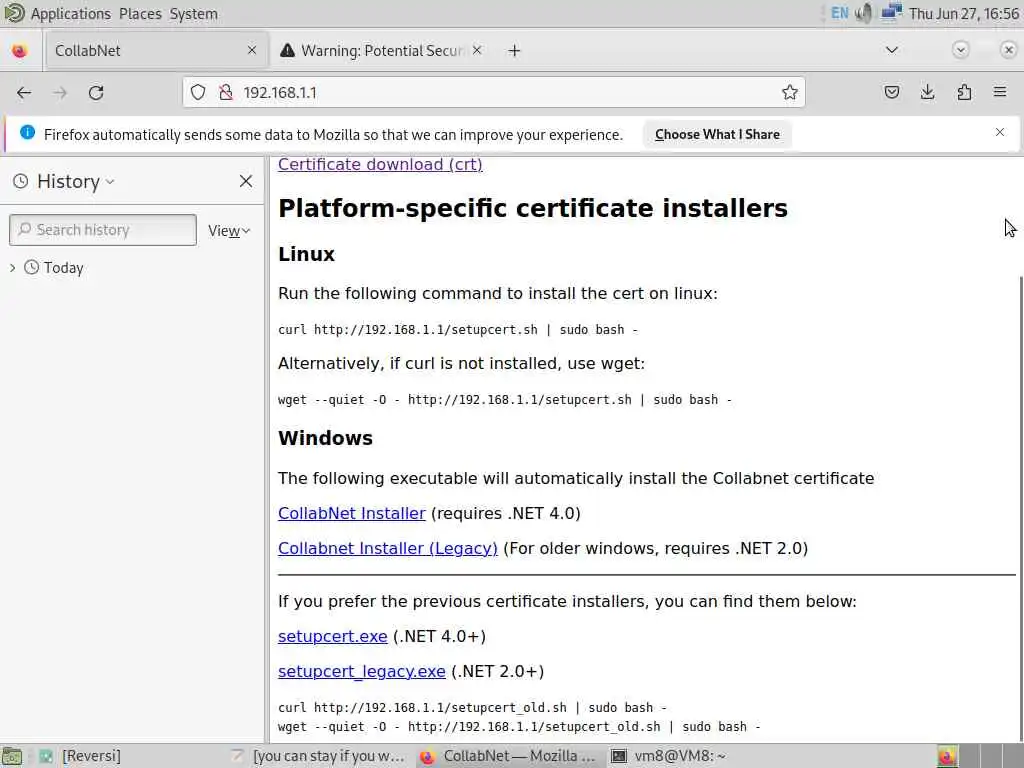Click the Choose What I Share button

point(717,134)
